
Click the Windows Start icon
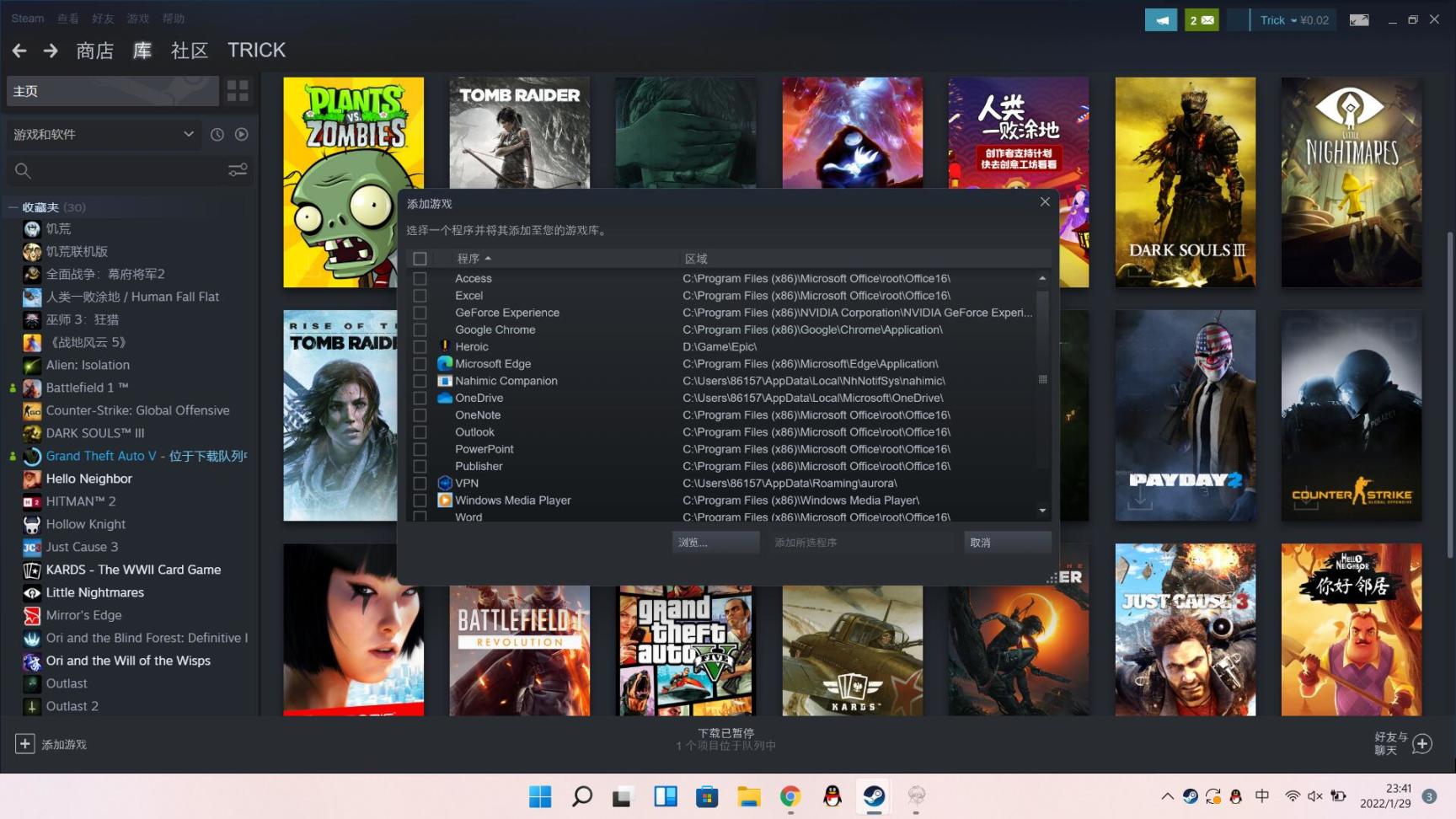tap(540, 796)
